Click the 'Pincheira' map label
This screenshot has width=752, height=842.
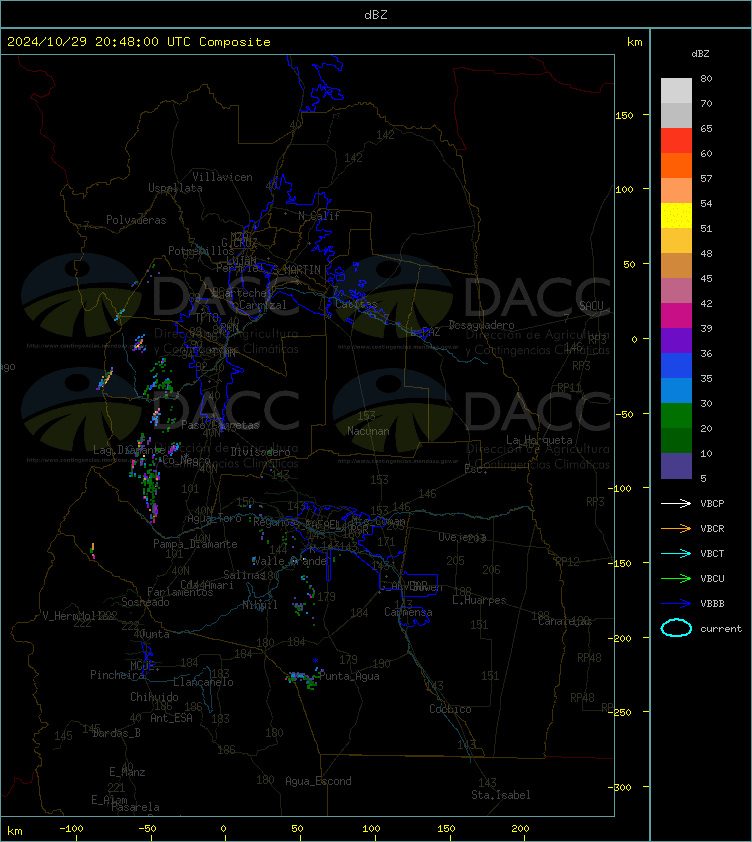coord(117,674)
